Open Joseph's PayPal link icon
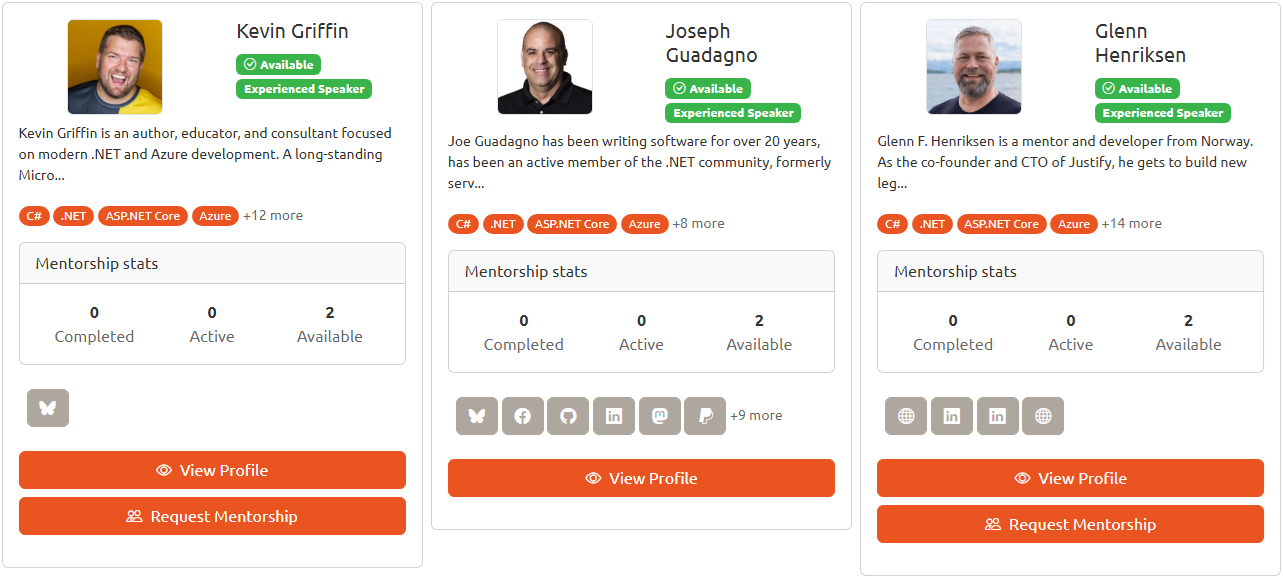Image resolution: width=1283 pixels, height=579 pixels. click(x=704, y=415)
